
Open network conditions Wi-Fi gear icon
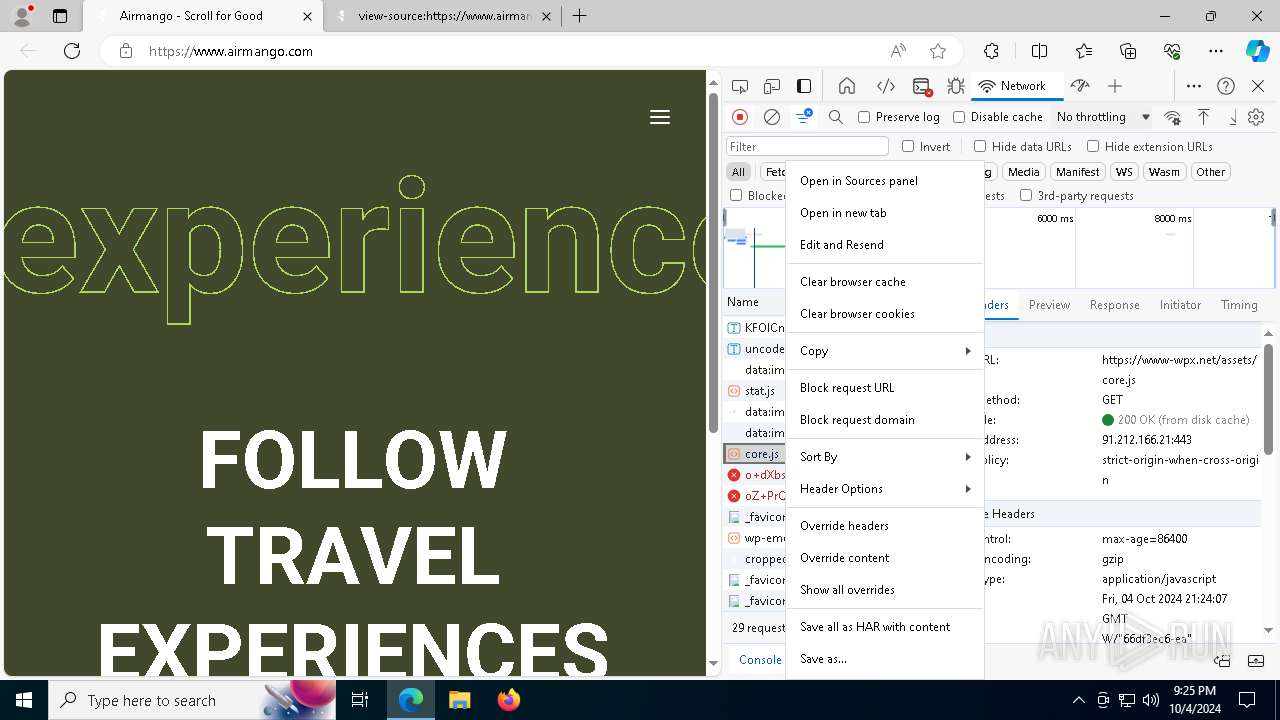pyautogui.click(x=1173, y=117)
